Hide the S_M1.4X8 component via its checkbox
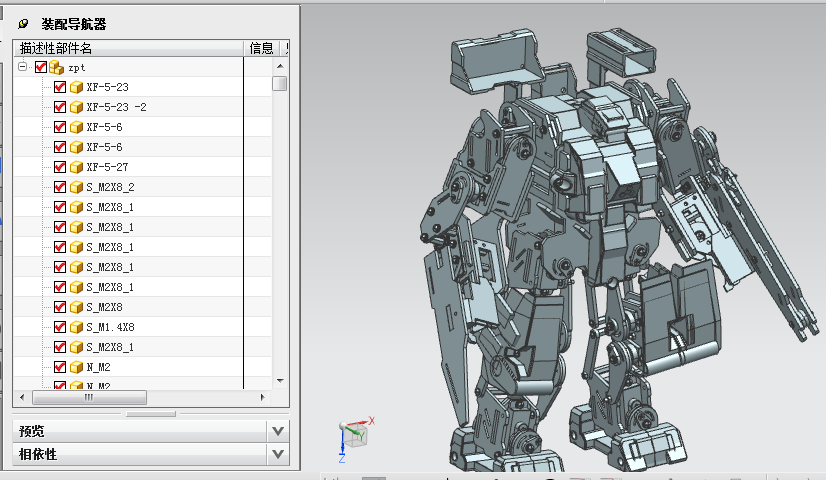 (x=60, y=327)
